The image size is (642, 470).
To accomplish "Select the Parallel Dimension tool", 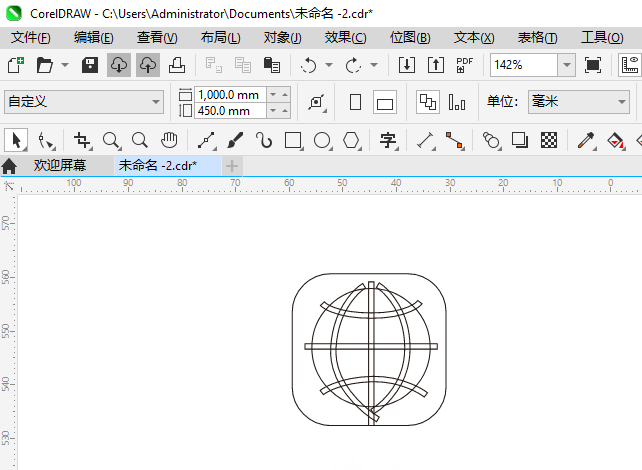I will pos(425,140).
